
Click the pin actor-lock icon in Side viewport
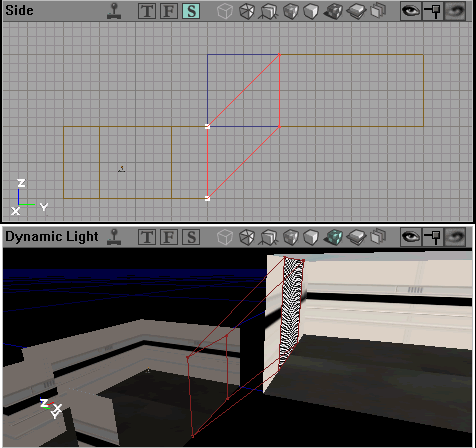(x=433, y=11)
